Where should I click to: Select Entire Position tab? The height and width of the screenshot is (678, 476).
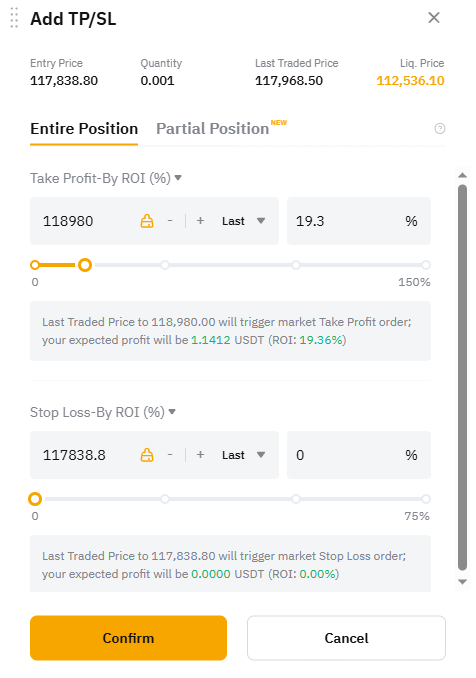84,129
